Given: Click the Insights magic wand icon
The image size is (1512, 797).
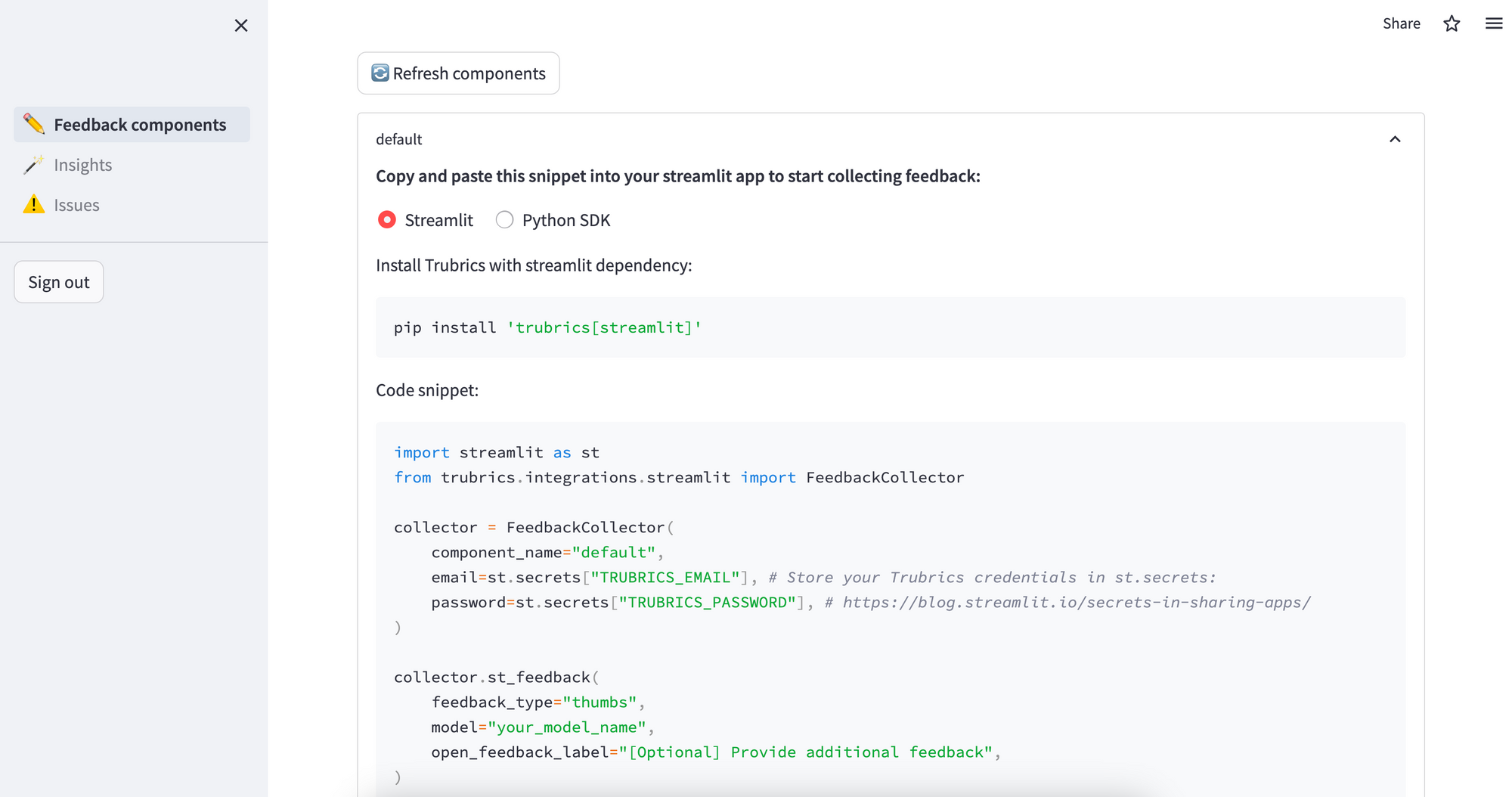Looking at the screenshot, I should (33, 164).
